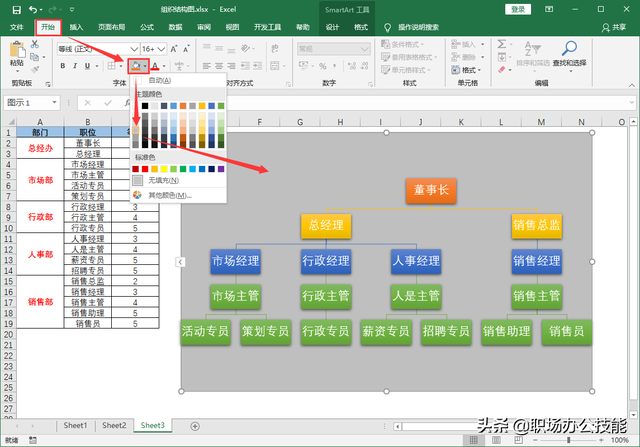Image resolution: width=640 pixels, height=447 pixels.
Task: Click the Tell Me lightbulb icon
Action: (x=387, y=27)
